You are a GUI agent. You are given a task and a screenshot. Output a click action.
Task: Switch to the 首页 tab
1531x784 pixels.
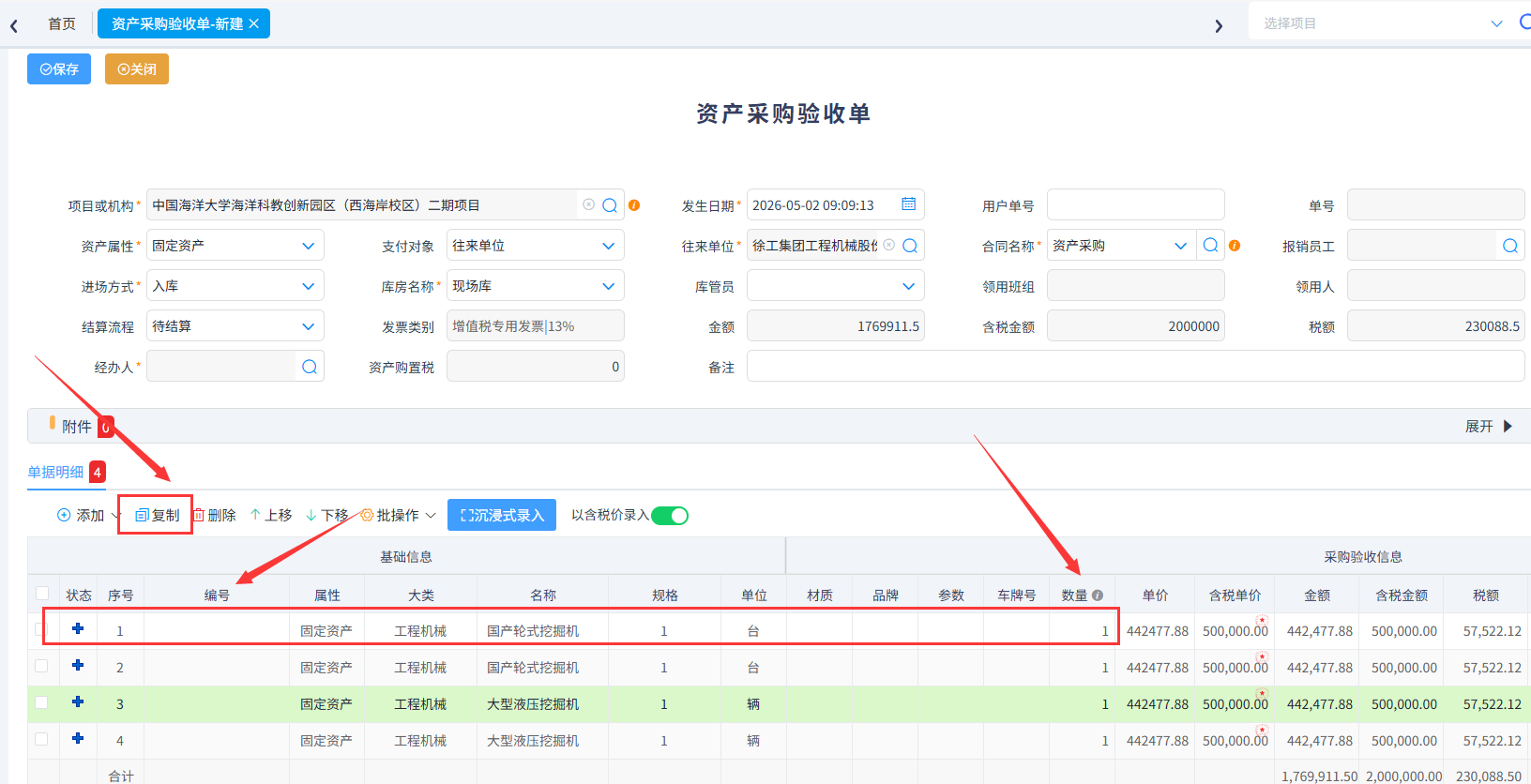pos(62,23)
